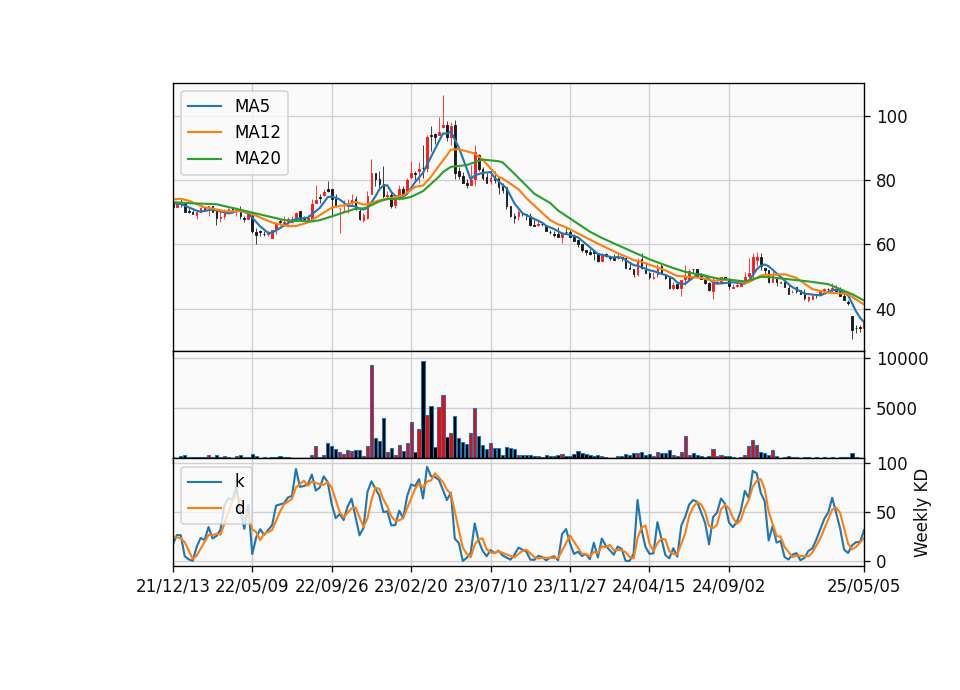
Task: Click the d legend label in the KD panel
Action: click(x=240, y=507)
